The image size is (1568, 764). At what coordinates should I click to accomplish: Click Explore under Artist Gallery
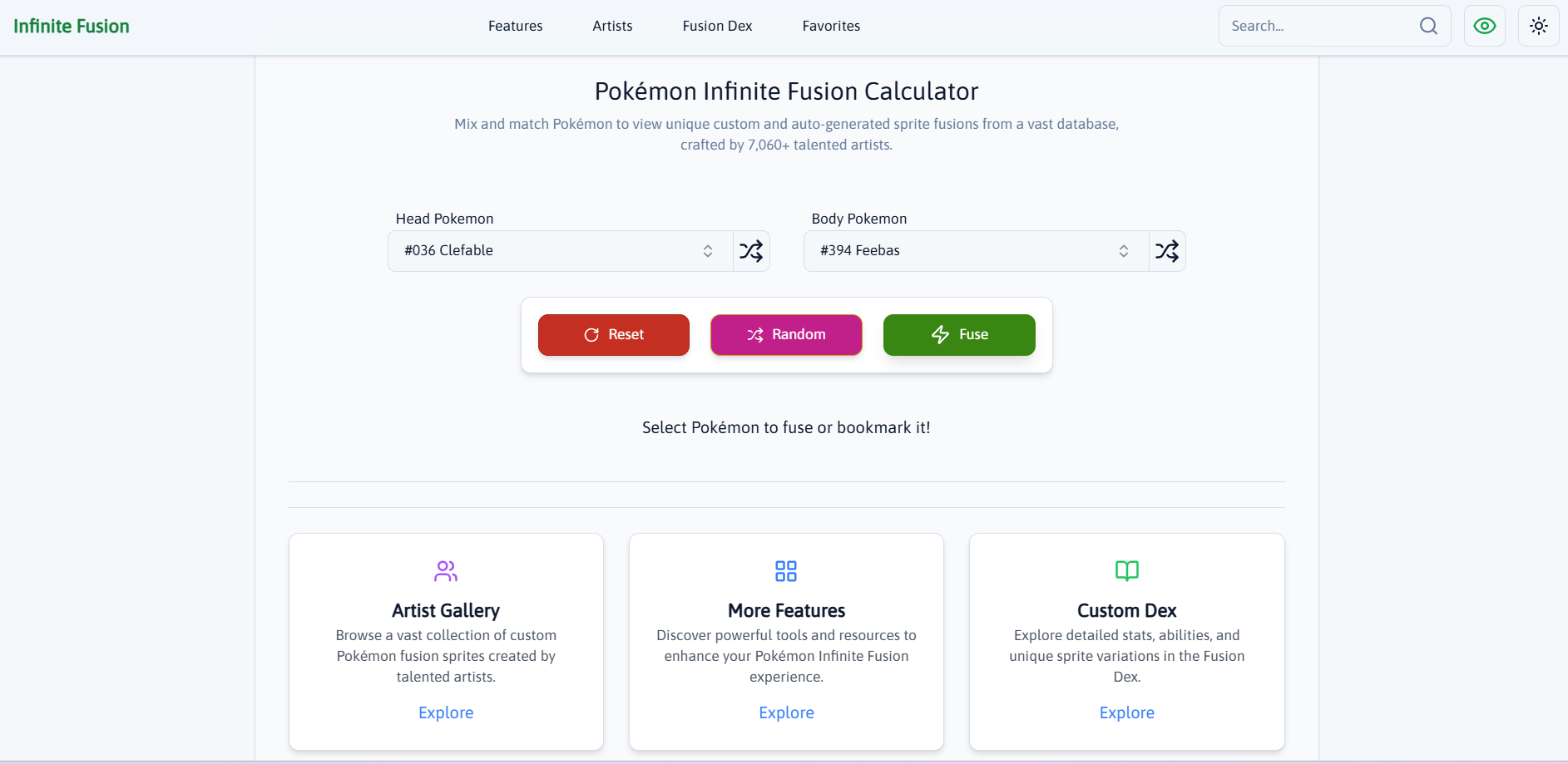446,712
